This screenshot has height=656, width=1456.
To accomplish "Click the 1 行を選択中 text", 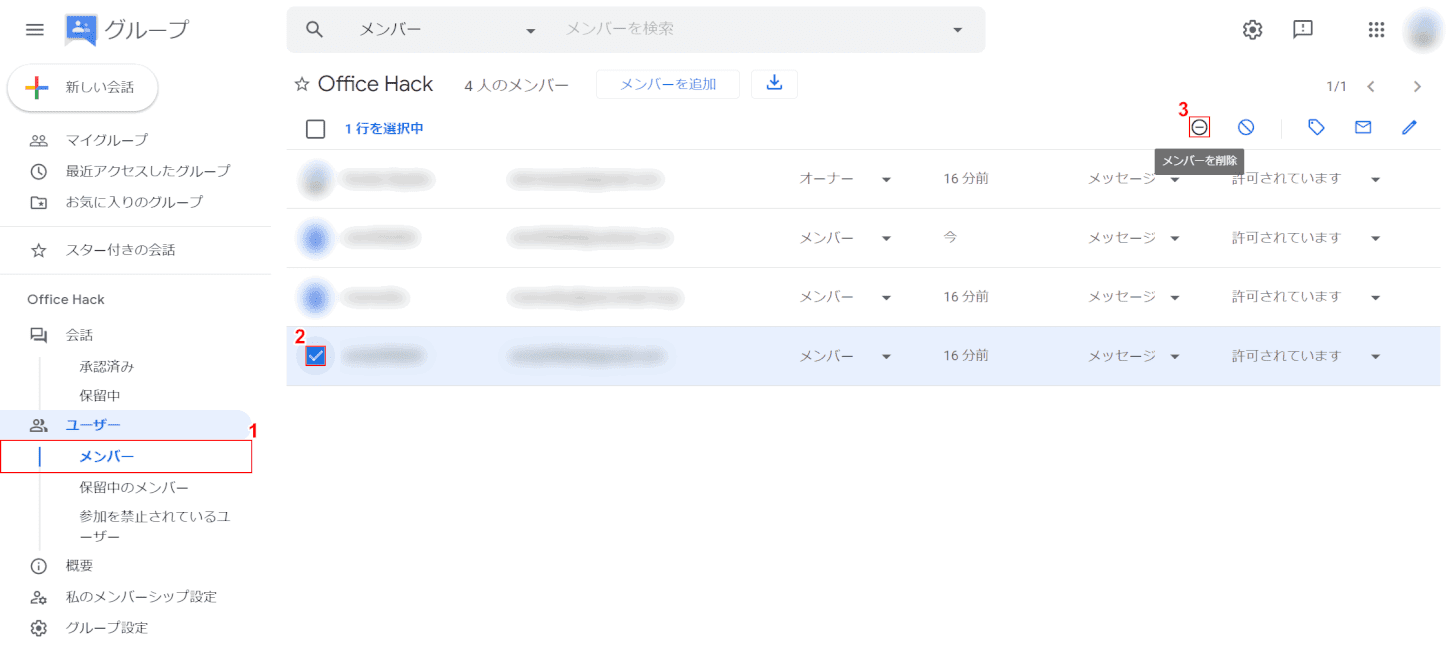I will [x=384, y=129].
